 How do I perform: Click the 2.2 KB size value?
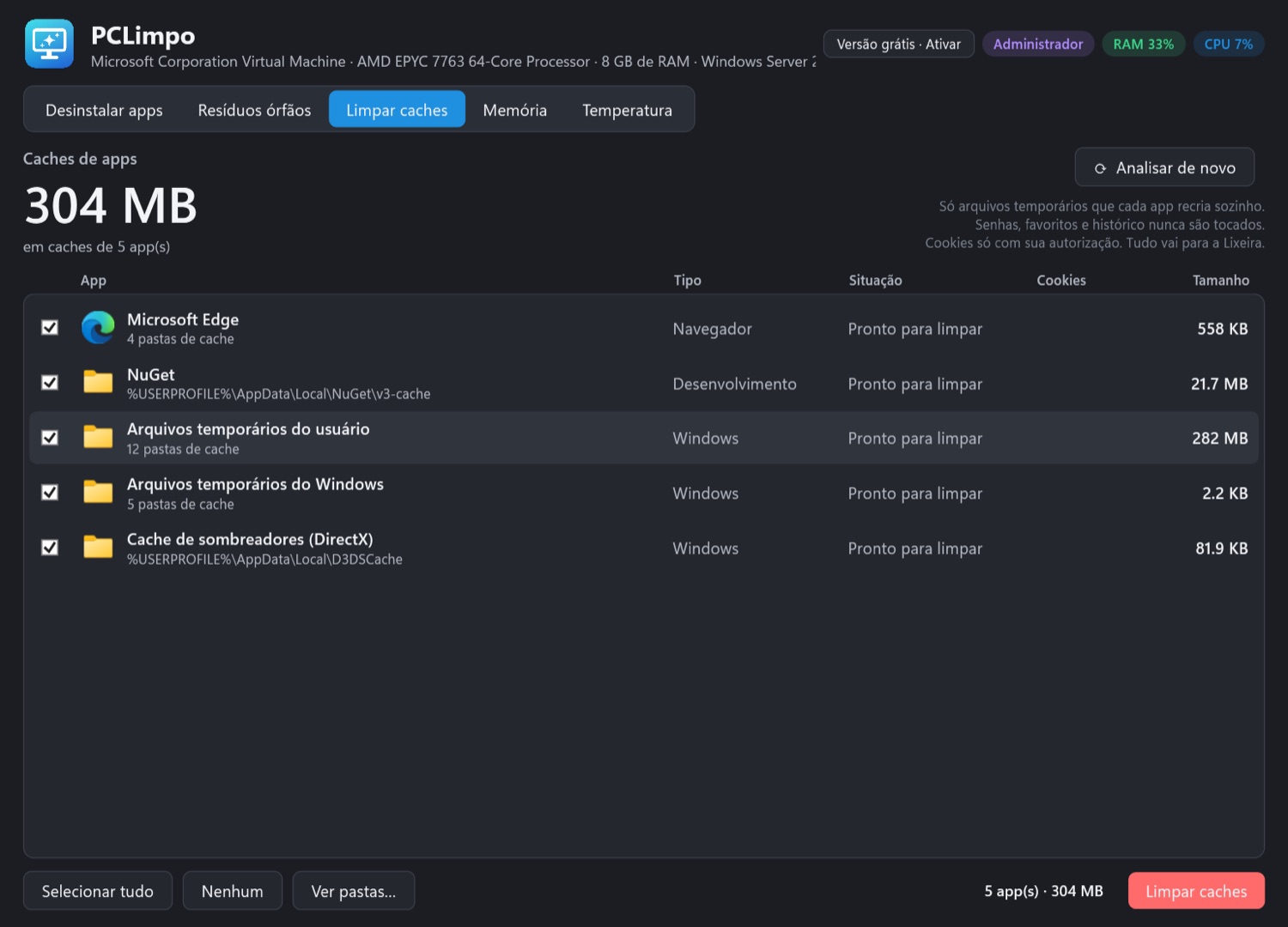1225,493
